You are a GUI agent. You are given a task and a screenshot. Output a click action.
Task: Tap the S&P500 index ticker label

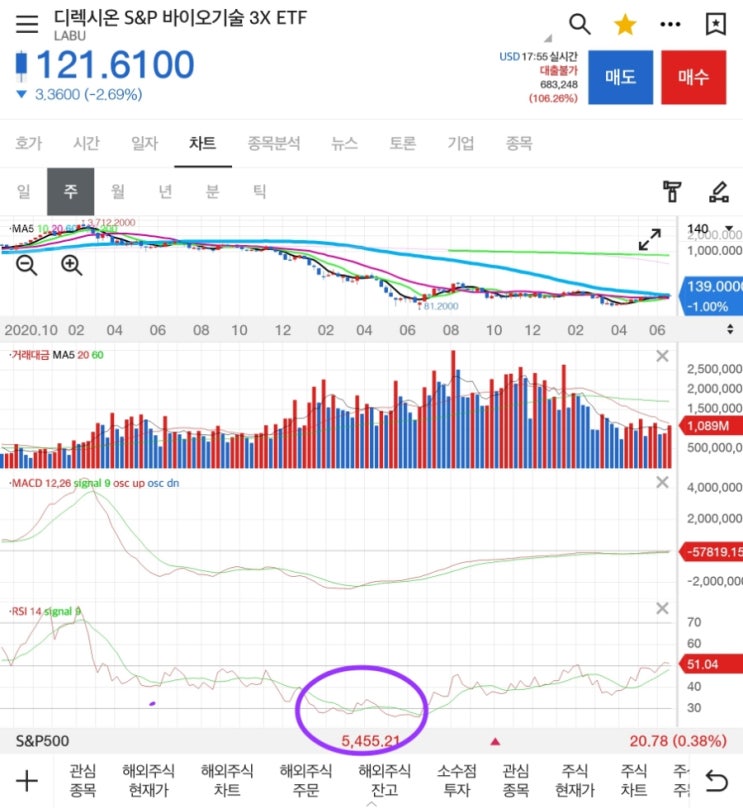[x=42, y=741]
